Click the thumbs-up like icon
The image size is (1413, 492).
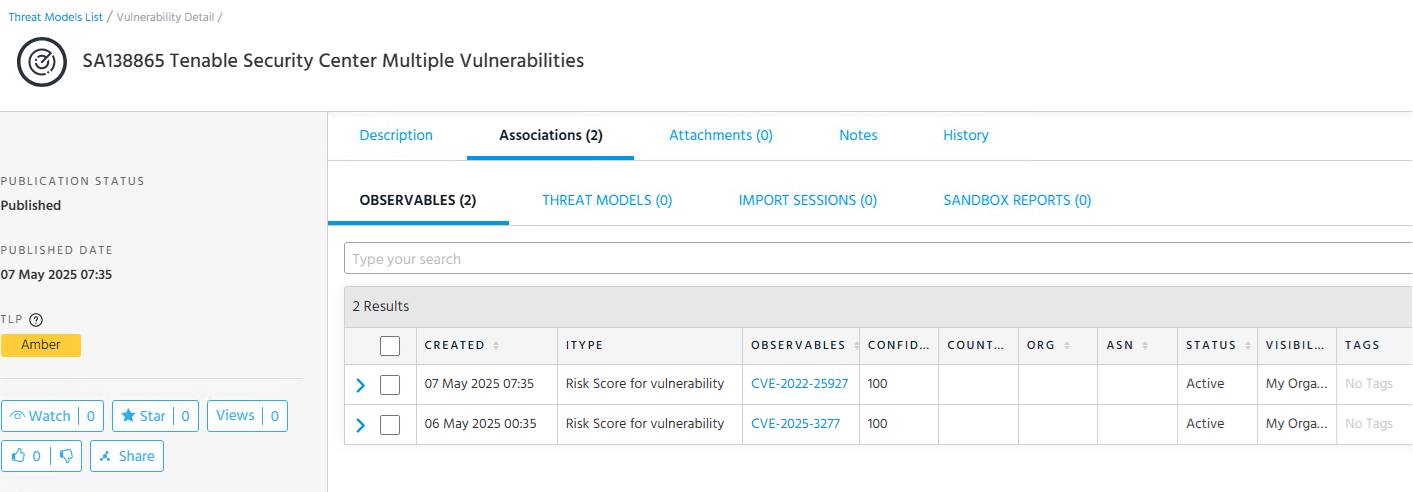tap(19, 456)
